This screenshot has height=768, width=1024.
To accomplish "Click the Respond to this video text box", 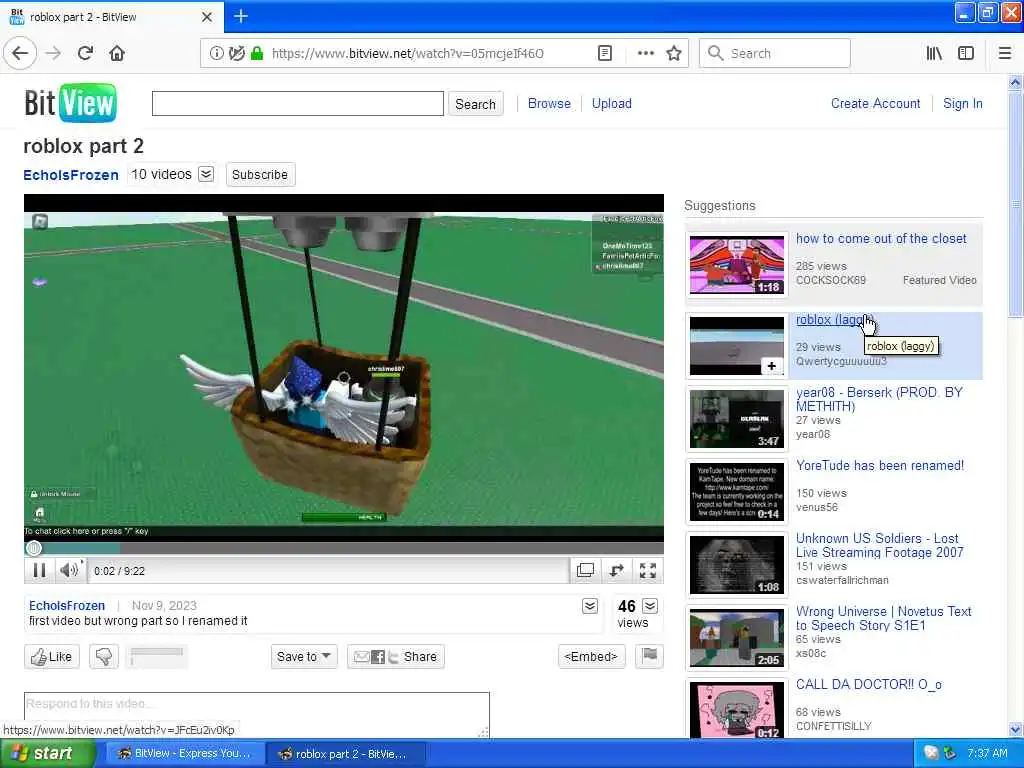I will [257, 714].
